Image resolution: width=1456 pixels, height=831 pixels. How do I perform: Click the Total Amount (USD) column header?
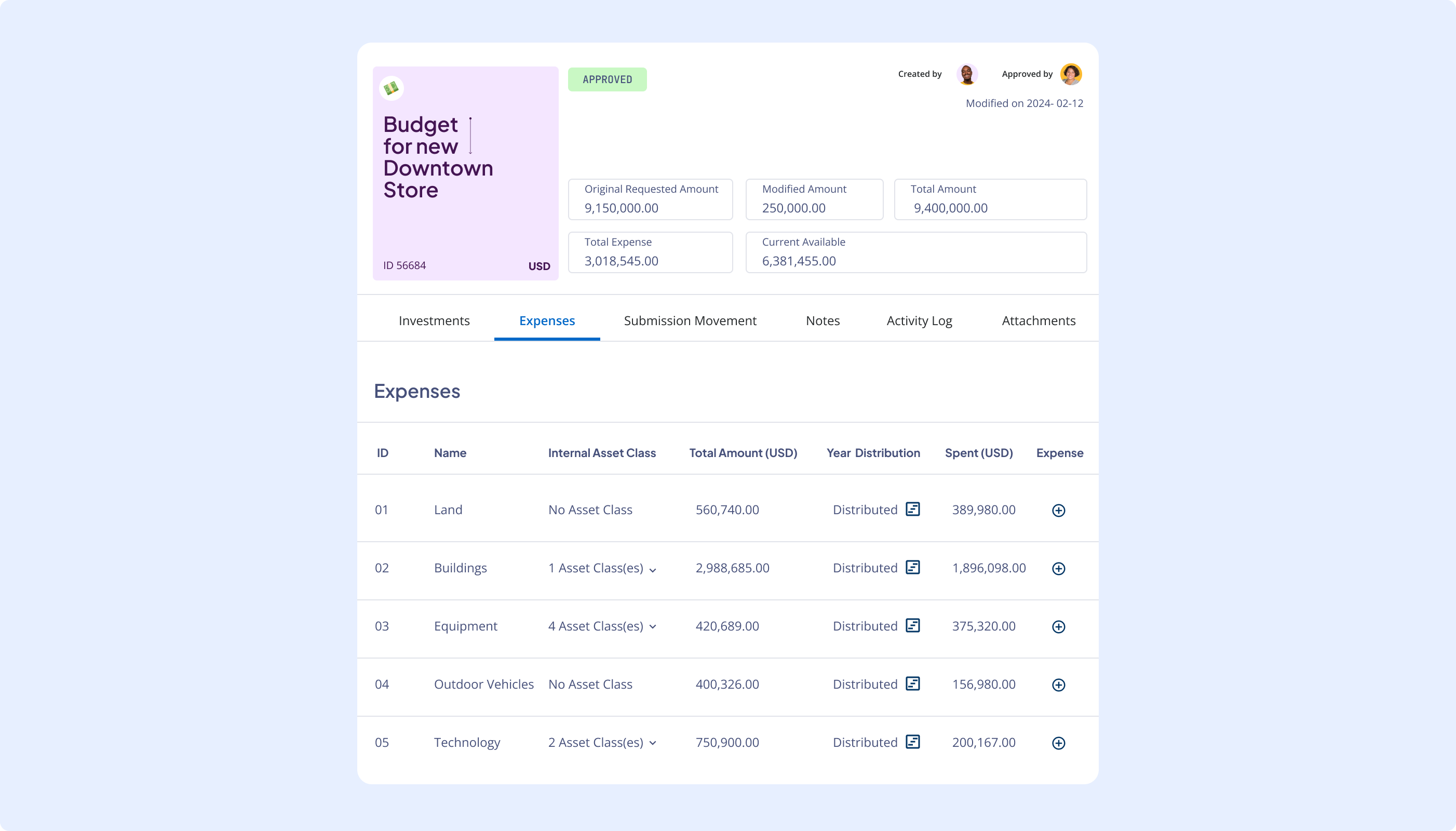tap(744, 453)
